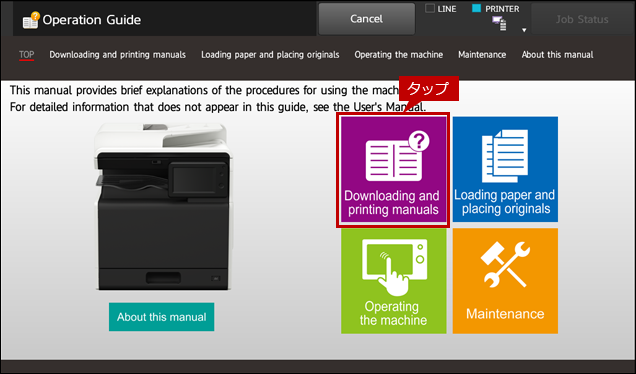Screen dimensions: 636x374
Task: Toggle the LINE indicator checkbox
Action: pos(430,8)
